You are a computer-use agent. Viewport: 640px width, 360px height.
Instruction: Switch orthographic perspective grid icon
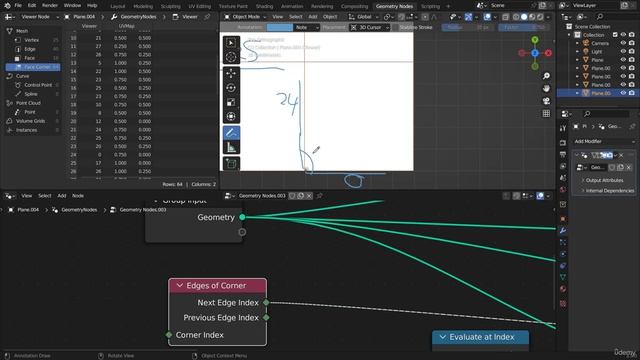546,113
